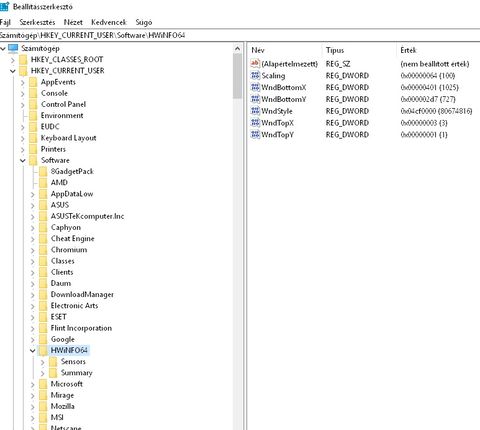Select the Electronic Arts key
This screenshot has height=430, width=480.
pos(74,306)
